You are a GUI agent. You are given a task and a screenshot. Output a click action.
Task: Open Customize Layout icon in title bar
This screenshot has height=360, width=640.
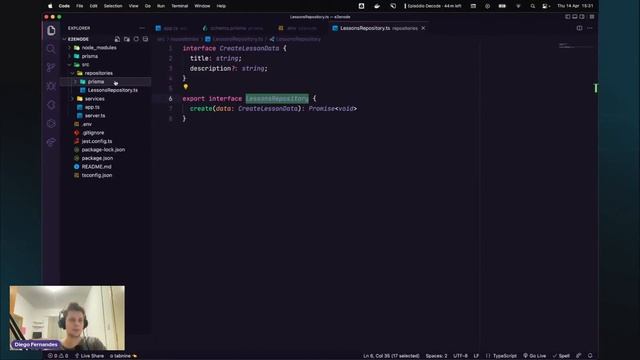(592, 17)
